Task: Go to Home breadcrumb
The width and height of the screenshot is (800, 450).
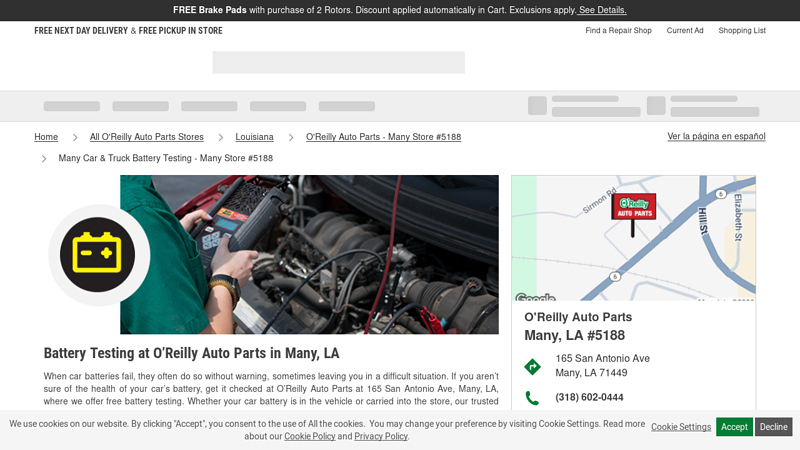Action: [x=46, y=137]
